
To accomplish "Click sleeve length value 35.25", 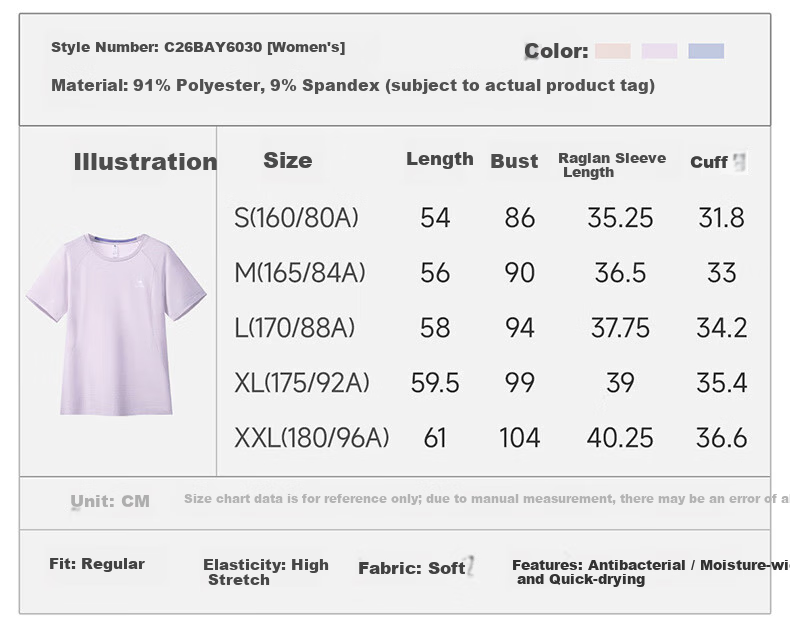I will (x=620, y=218).
